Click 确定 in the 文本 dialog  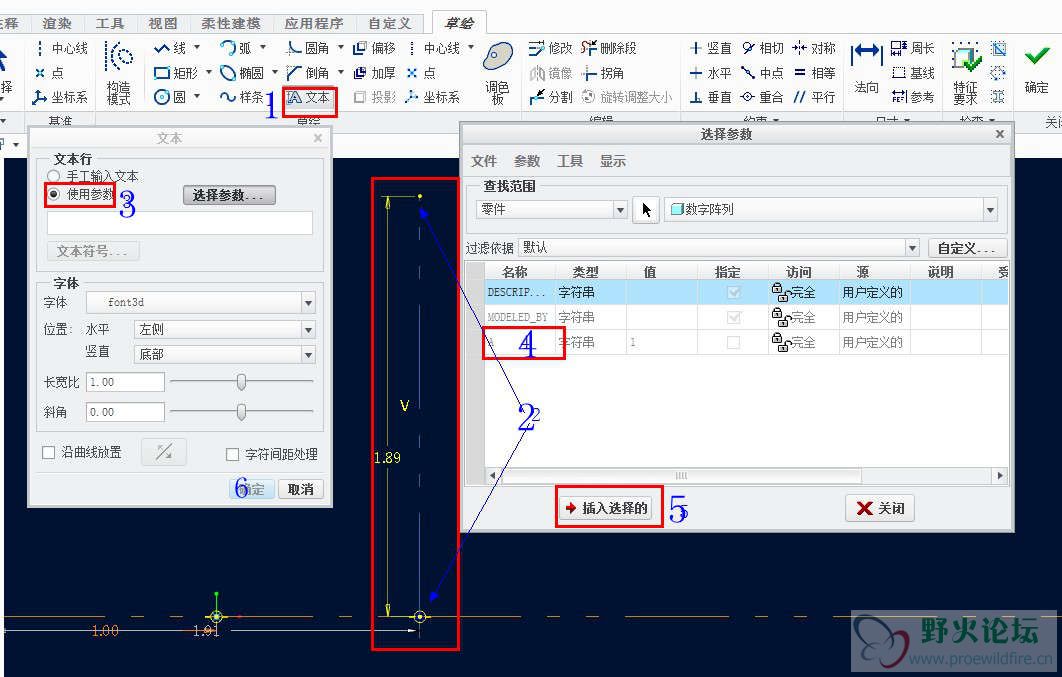click(x=251, y=489)
